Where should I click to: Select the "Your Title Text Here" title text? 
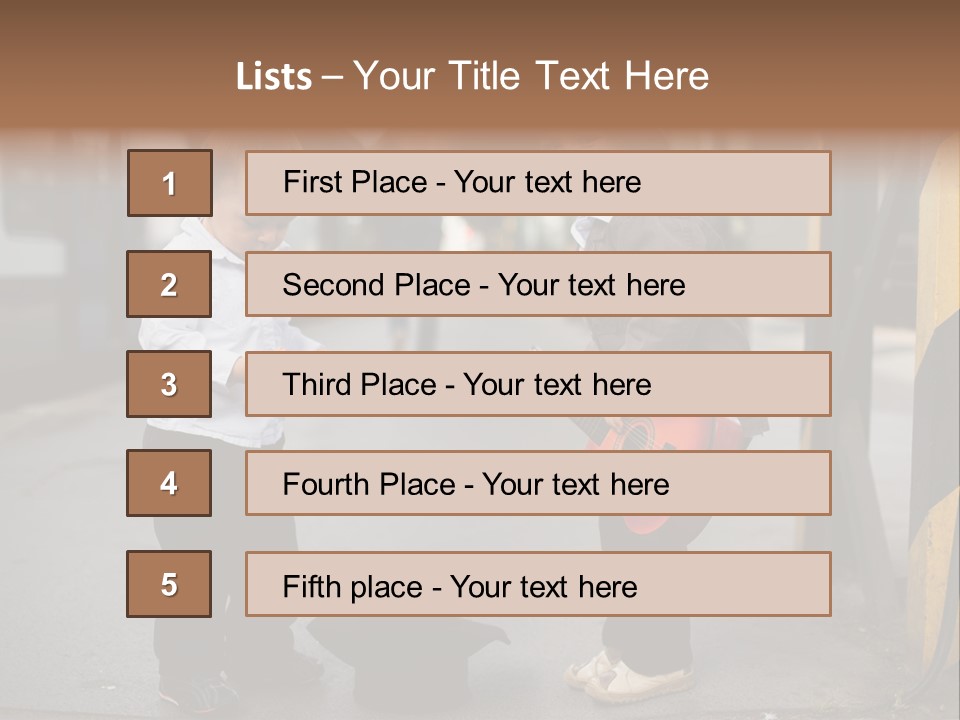point(531,76)
